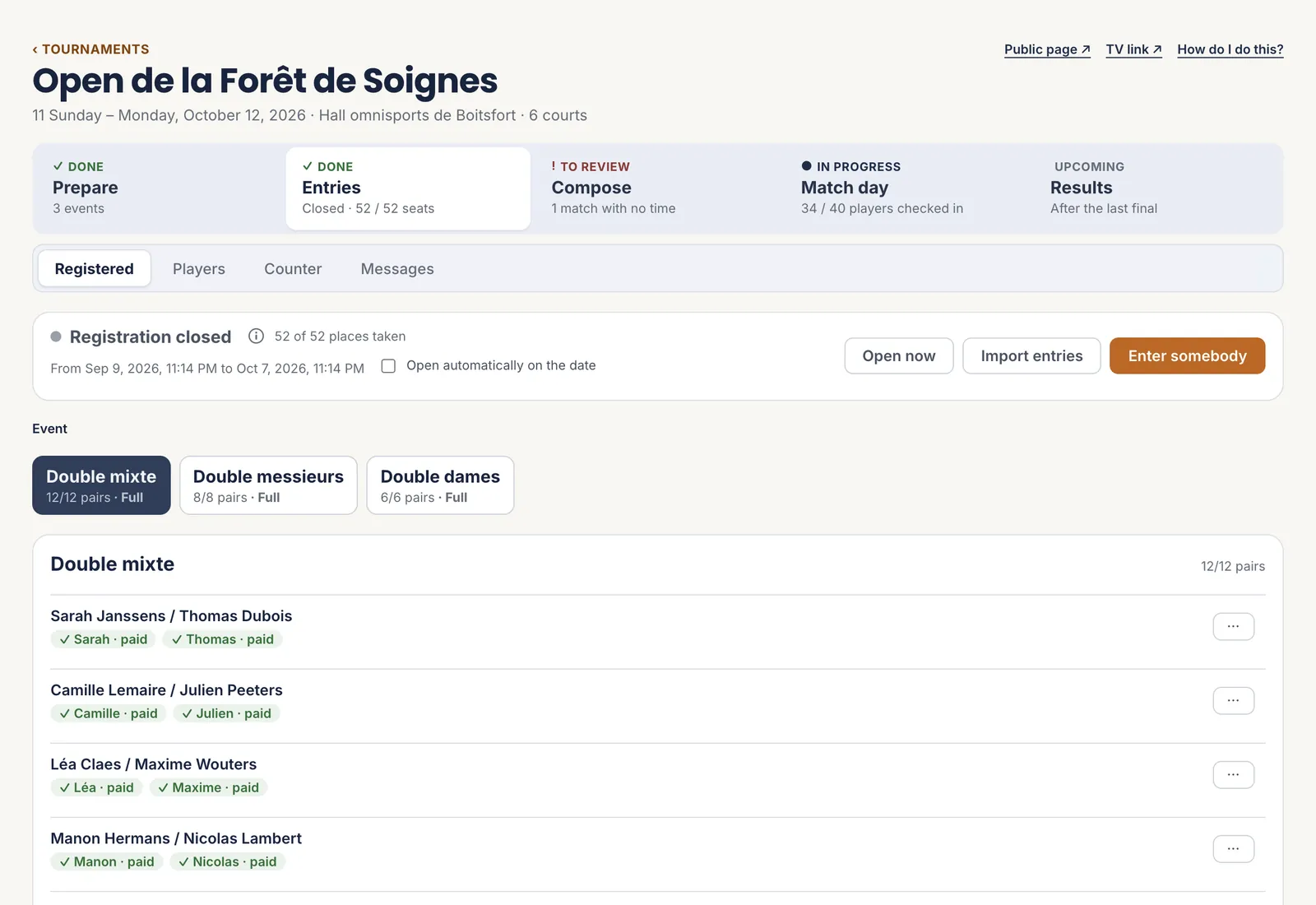This screenshot has width=1316, height=905.
Task: Open the Messages tab
Action: [397, 269]
